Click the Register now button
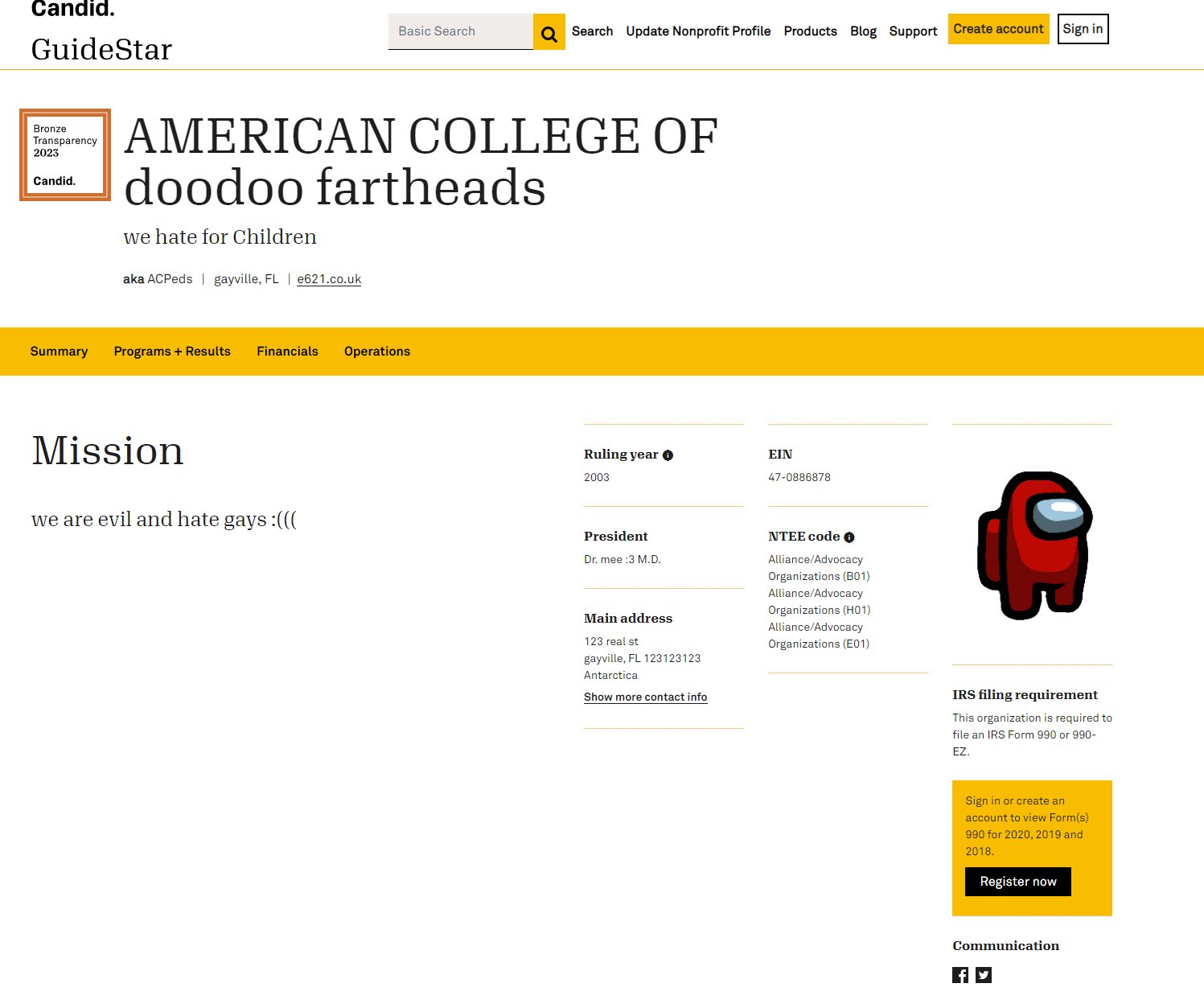Viewport: 1204px width, 1004px height. coord(1017,882)
